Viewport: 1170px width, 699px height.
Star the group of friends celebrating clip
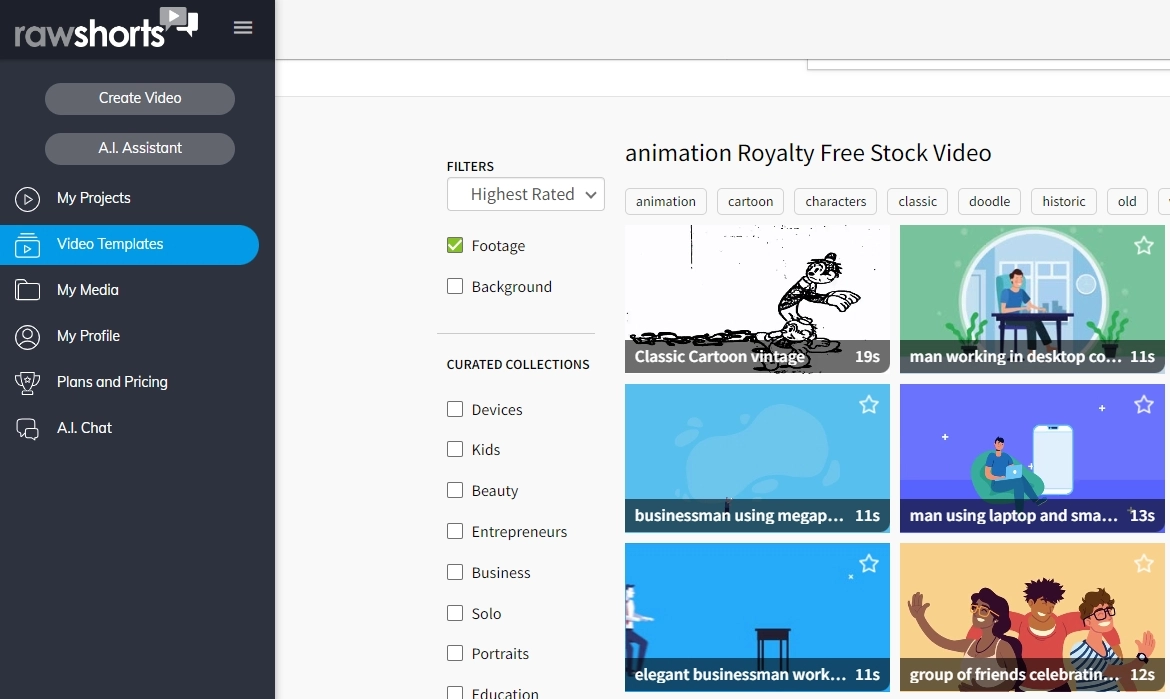(1143, 563)
